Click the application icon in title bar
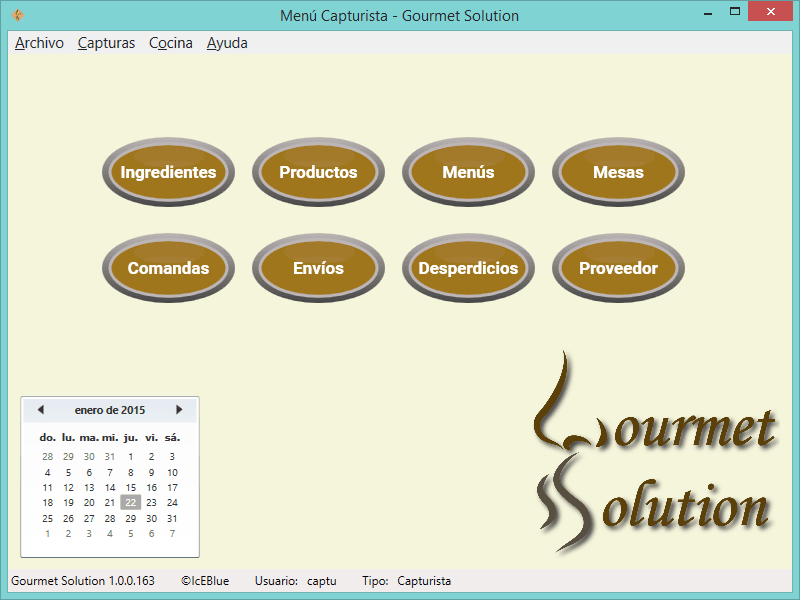Image resolution: width=800 pixels, height=600 pixels. pyautogui.click(x=17, y=15)
